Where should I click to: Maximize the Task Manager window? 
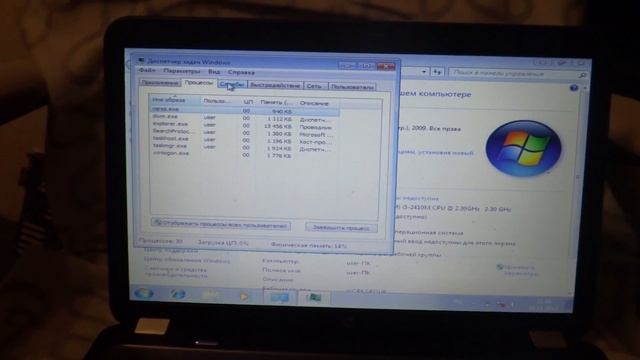[366, 66]
